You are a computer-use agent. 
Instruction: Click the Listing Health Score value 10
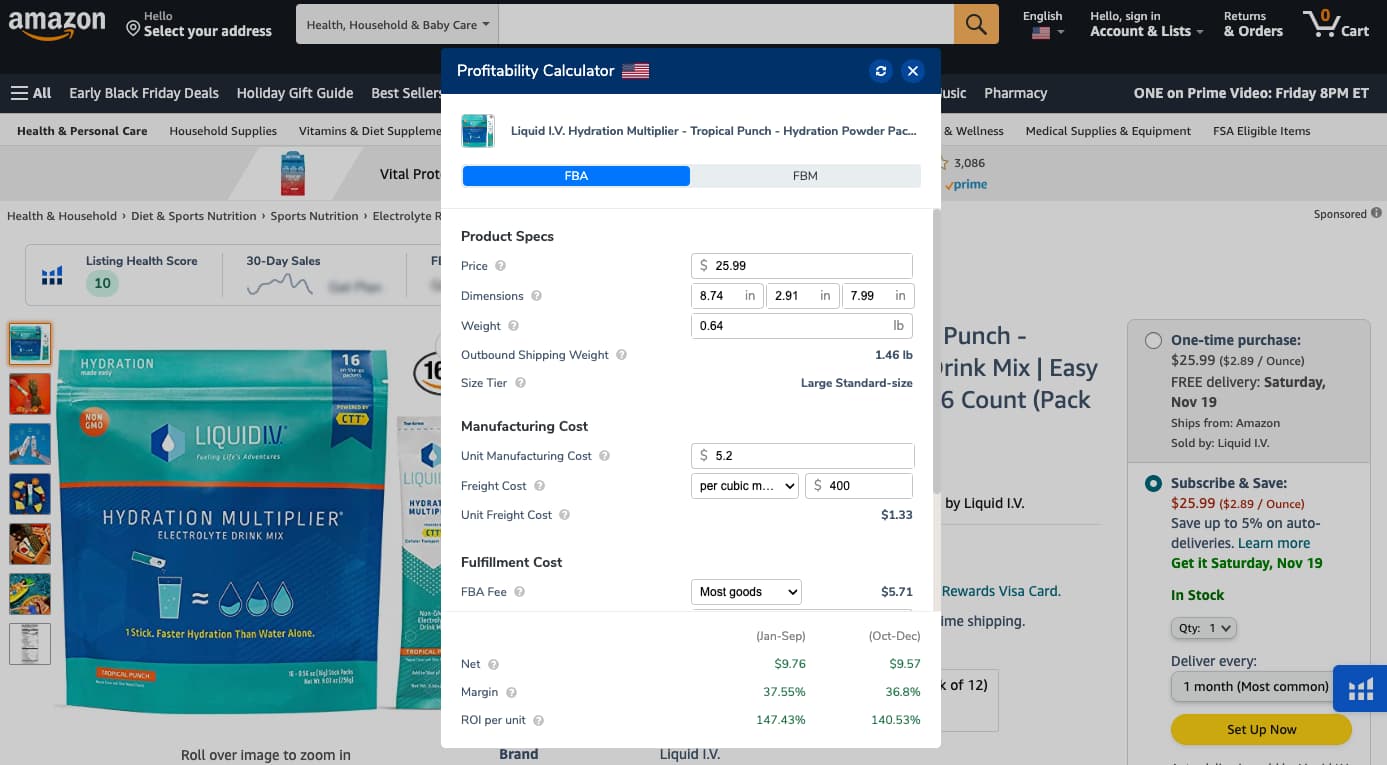pyautogui.click(x=102, y=283)
